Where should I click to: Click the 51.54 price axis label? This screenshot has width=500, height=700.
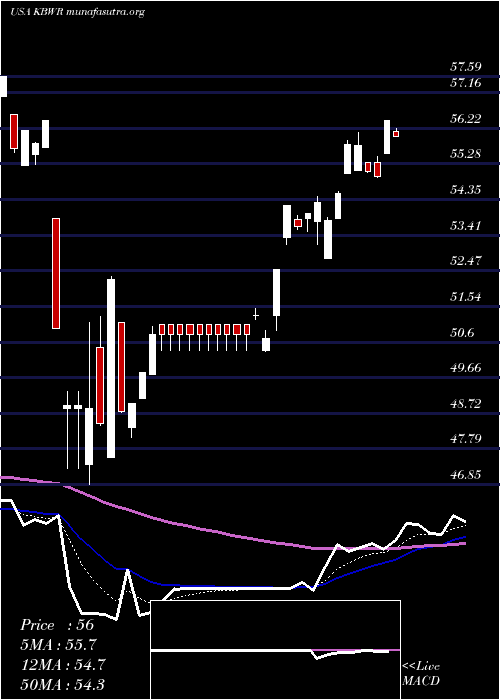click(x=466, y=297)
